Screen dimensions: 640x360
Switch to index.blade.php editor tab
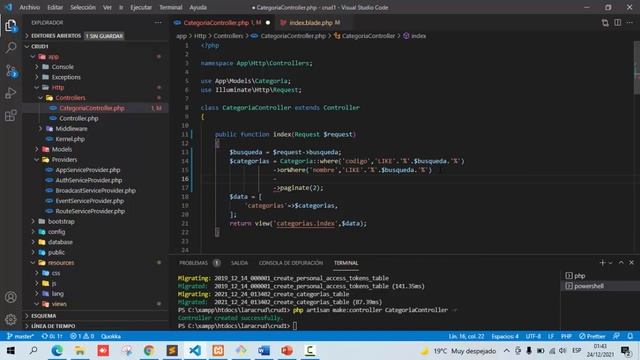[x=311, y=23]
